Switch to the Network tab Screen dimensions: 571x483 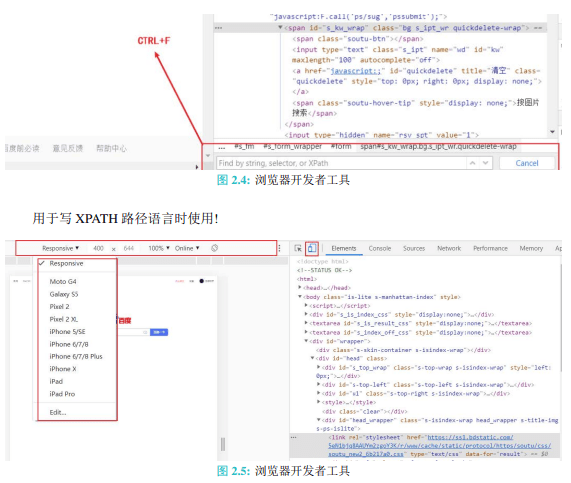[x=449, y=248]
